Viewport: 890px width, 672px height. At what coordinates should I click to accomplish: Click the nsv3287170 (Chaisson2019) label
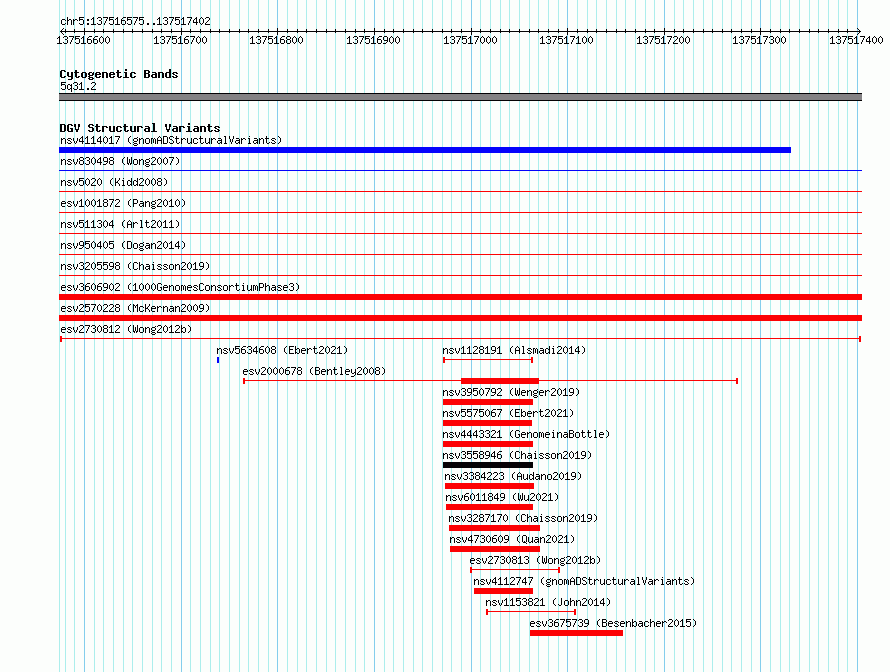click(x=523, y=518)
